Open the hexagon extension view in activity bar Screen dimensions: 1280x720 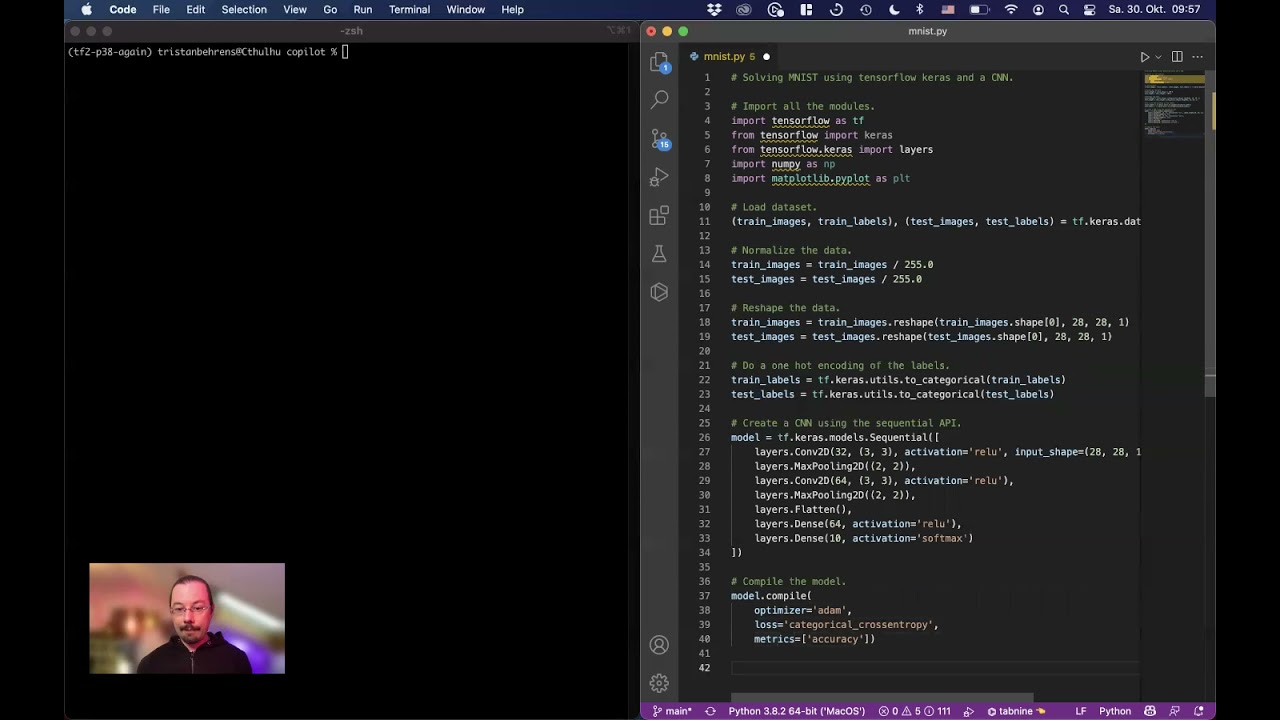click(659, 292)
